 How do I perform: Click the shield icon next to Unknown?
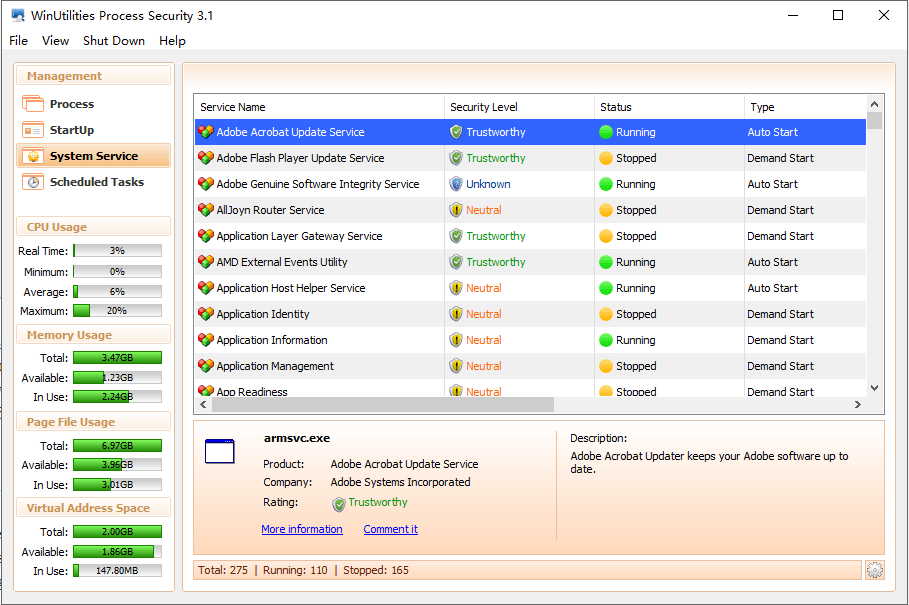[x=456, y=184]
